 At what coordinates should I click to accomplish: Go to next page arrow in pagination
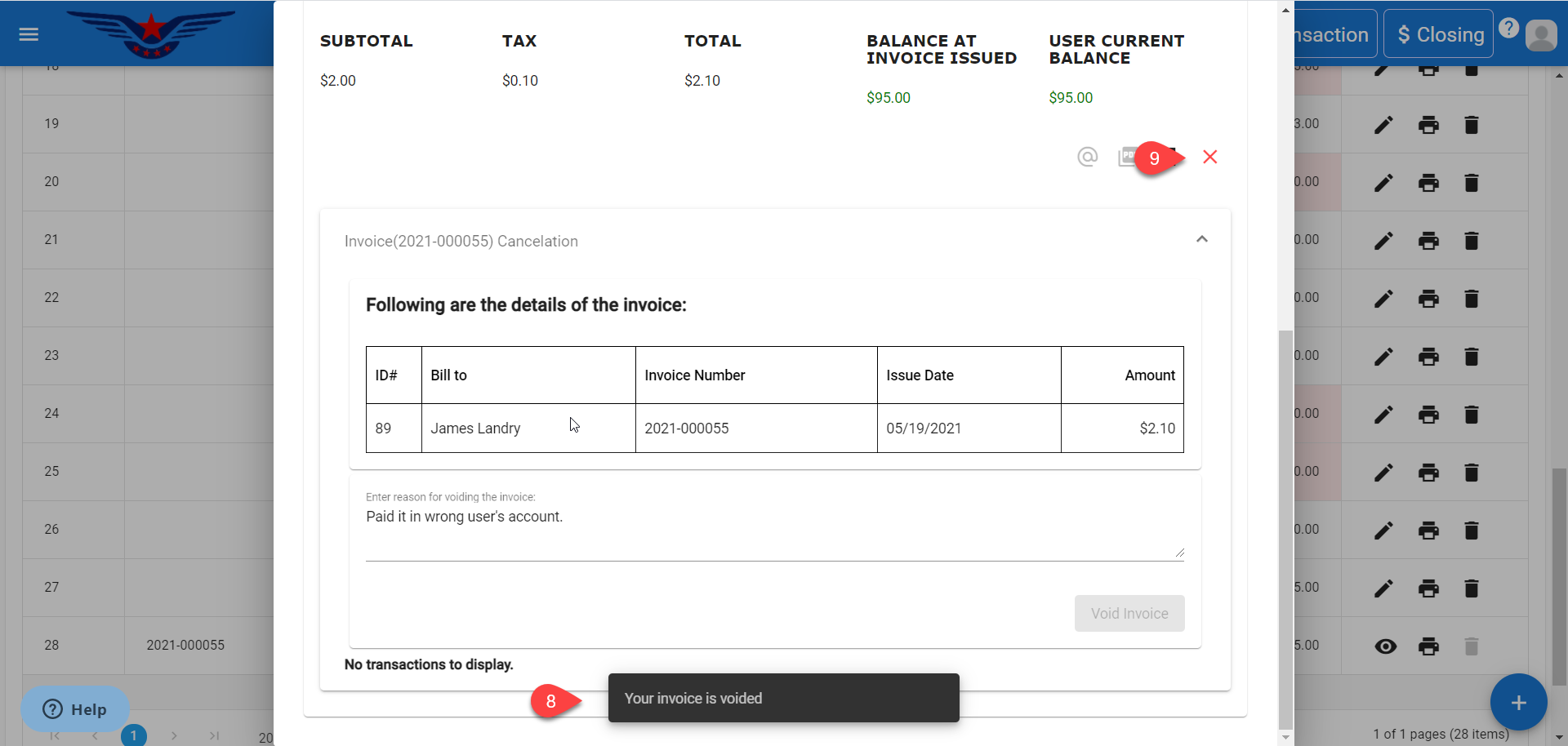coord(174,735)
